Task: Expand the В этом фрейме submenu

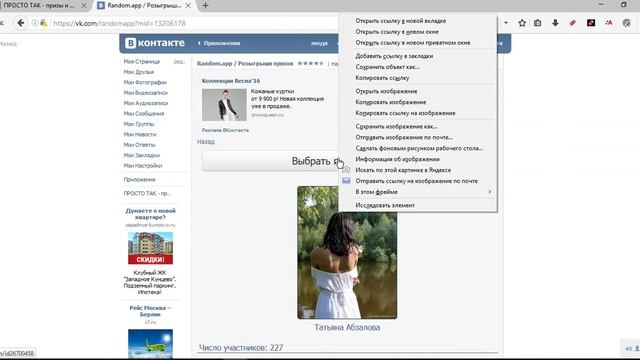Action: point(418,192)
